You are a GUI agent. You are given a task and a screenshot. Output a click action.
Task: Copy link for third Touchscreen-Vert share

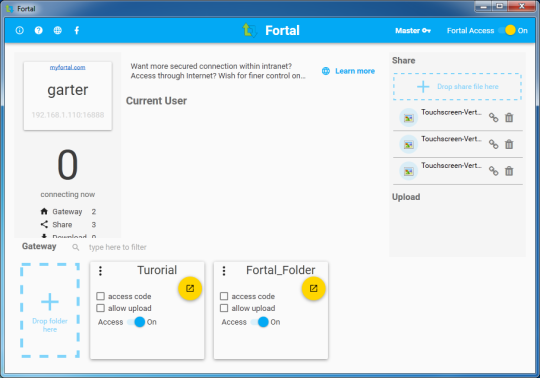click(494, 171)
